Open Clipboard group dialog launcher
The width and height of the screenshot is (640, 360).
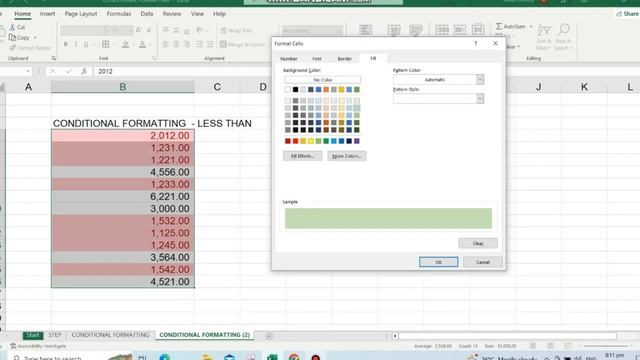54,59
